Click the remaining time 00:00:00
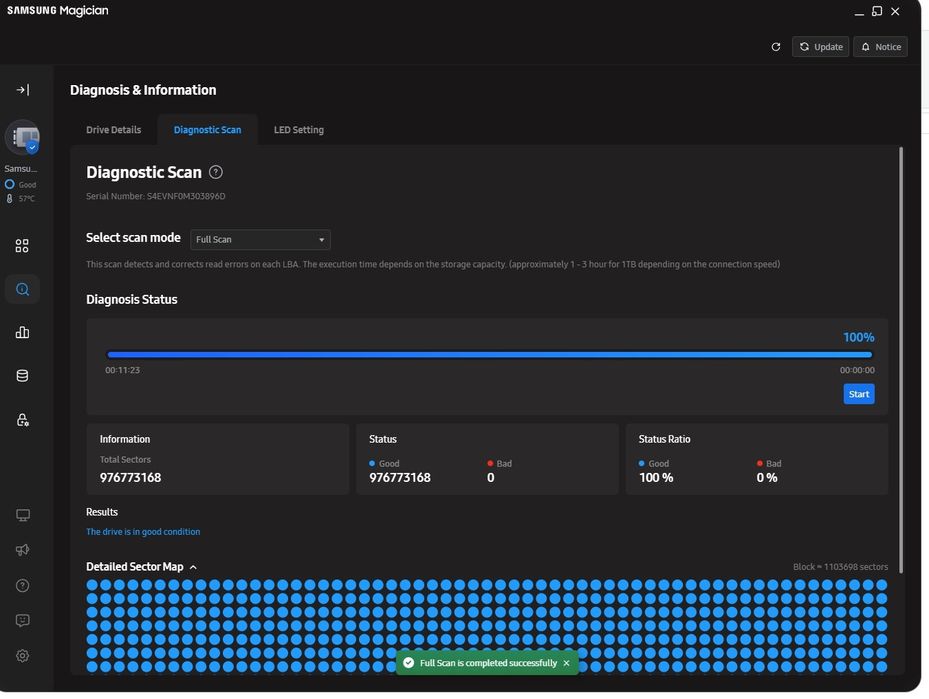The width and height of the screenshot is (929, 699). click(857, 370)
